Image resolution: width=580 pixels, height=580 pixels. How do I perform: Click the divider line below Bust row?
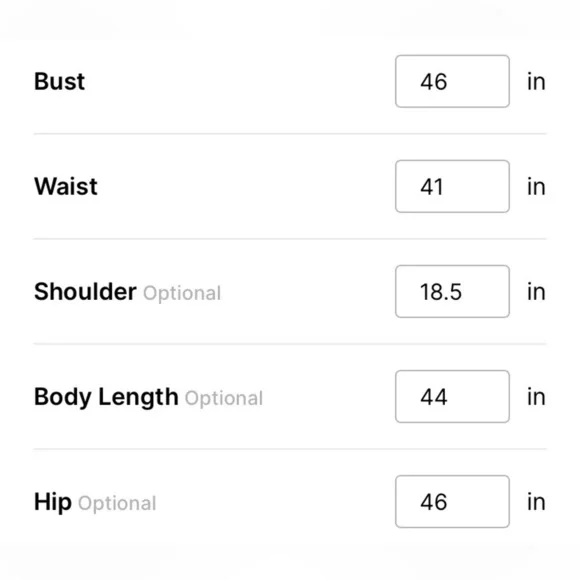pos(290,134)
